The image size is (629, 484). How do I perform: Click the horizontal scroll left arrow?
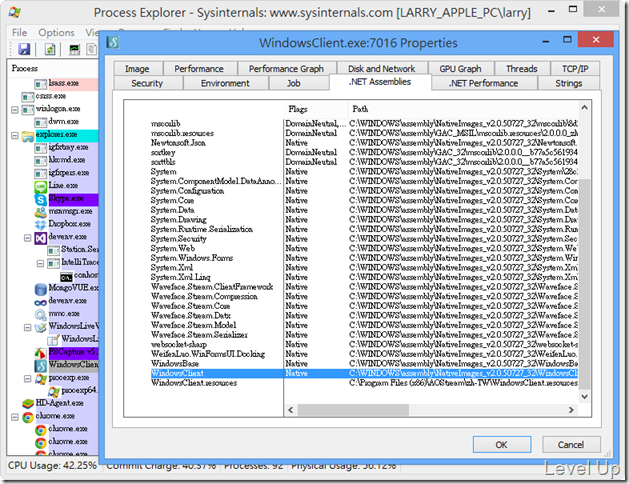(291, 410)
